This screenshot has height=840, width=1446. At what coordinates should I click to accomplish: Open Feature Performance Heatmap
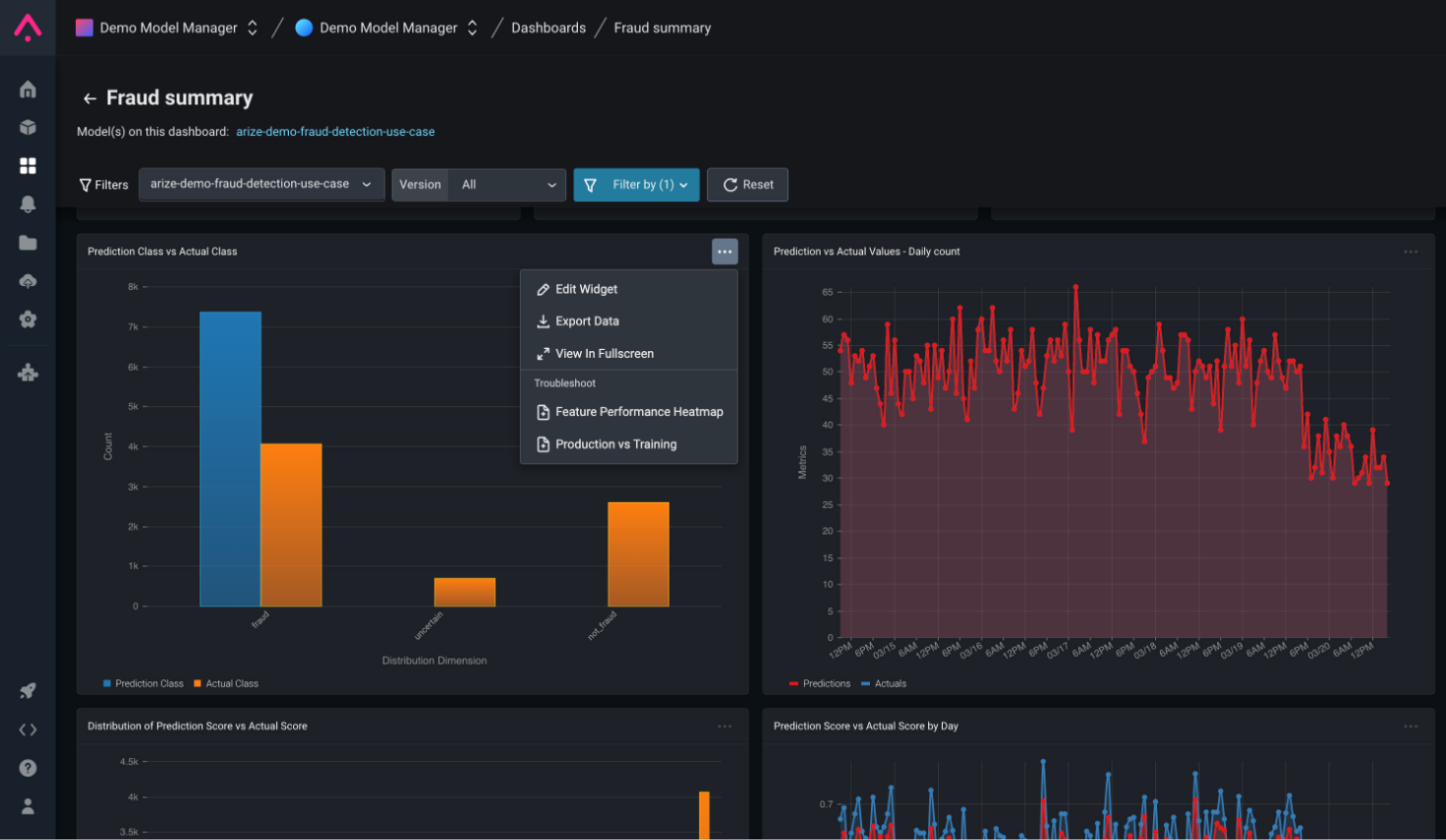pos(628,412)
